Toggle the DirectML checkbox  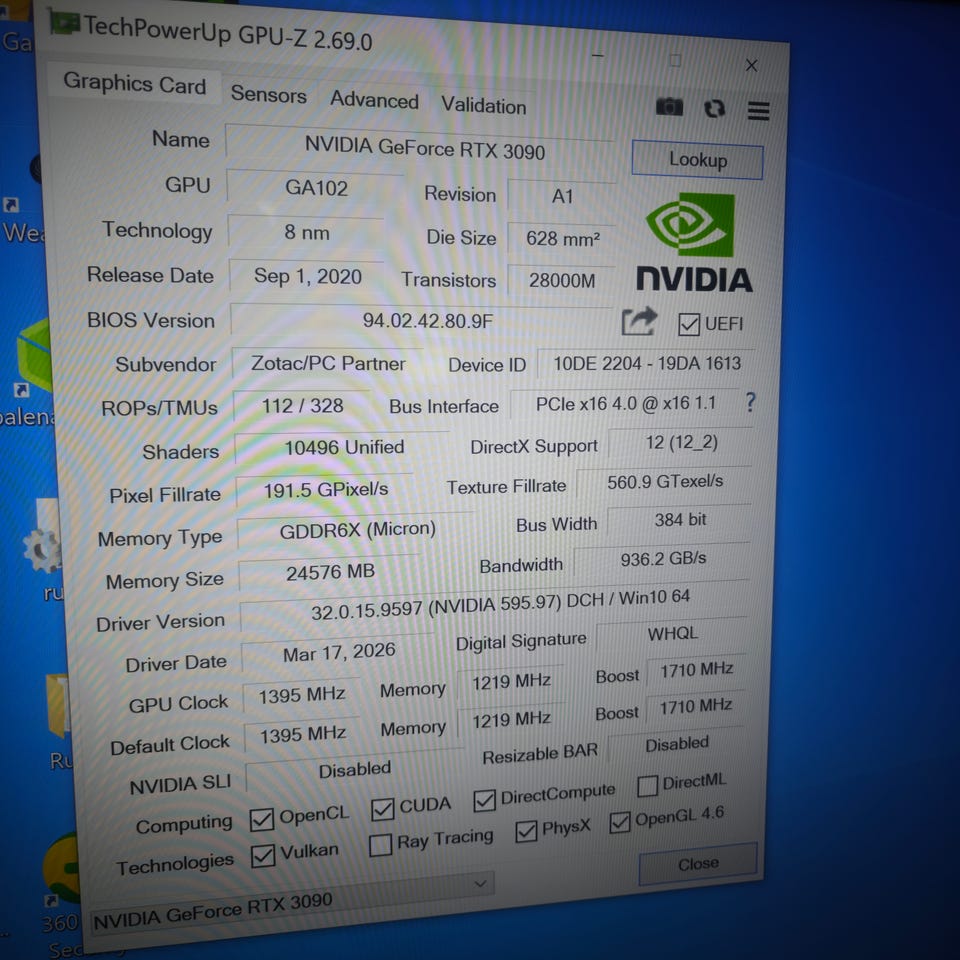(647, 786)
